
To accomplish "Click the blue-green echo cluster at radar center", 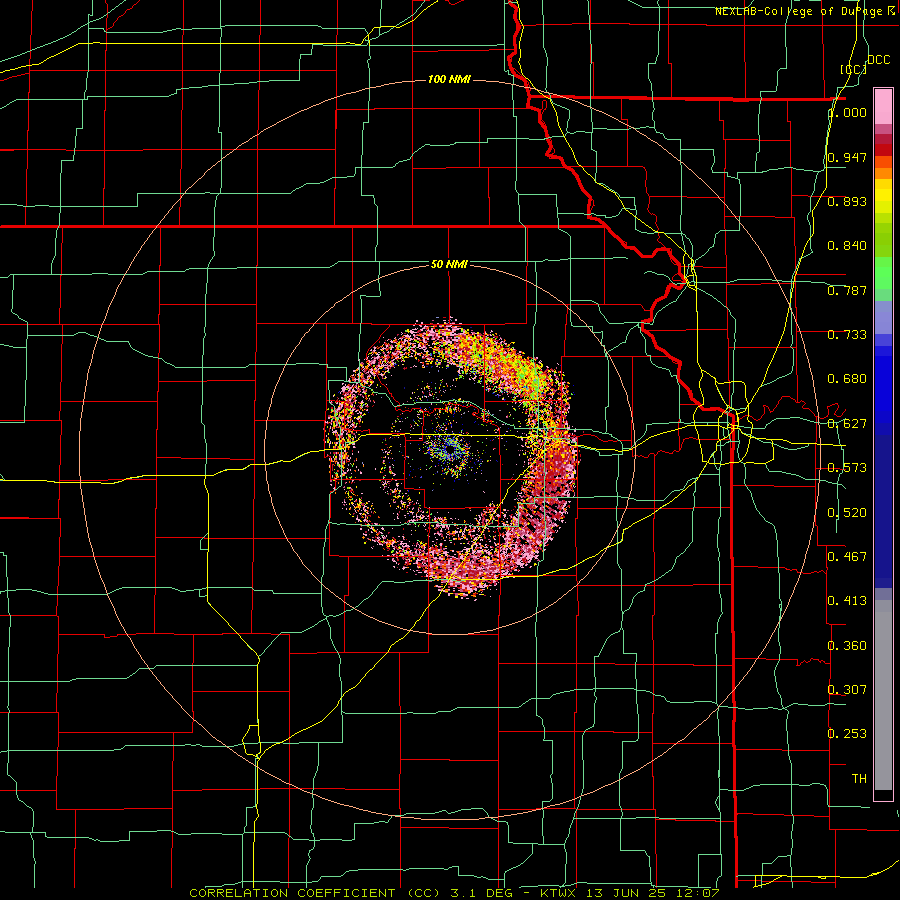I will (x=448, y=447).
